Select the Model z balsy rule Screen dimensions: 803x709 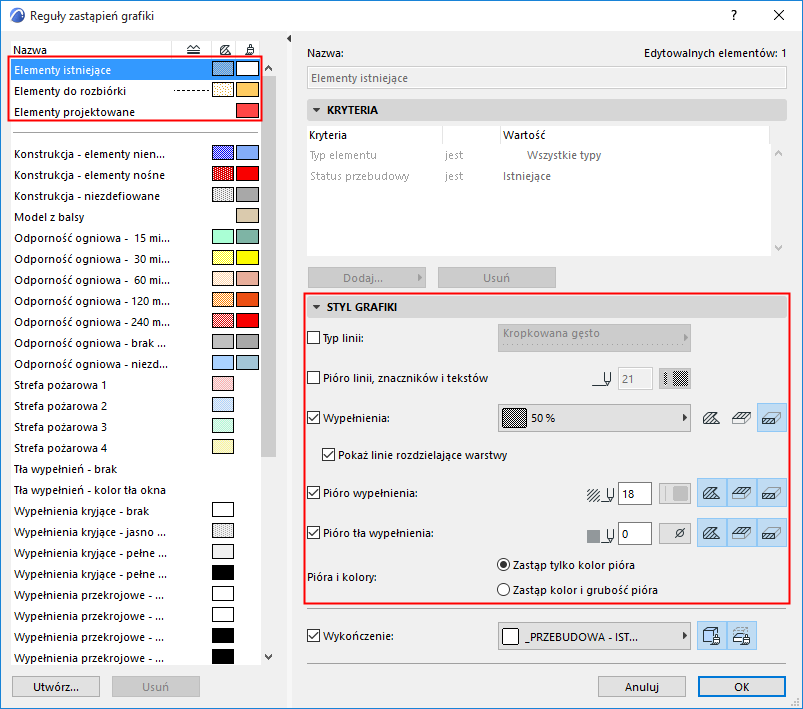click(136, 217)
